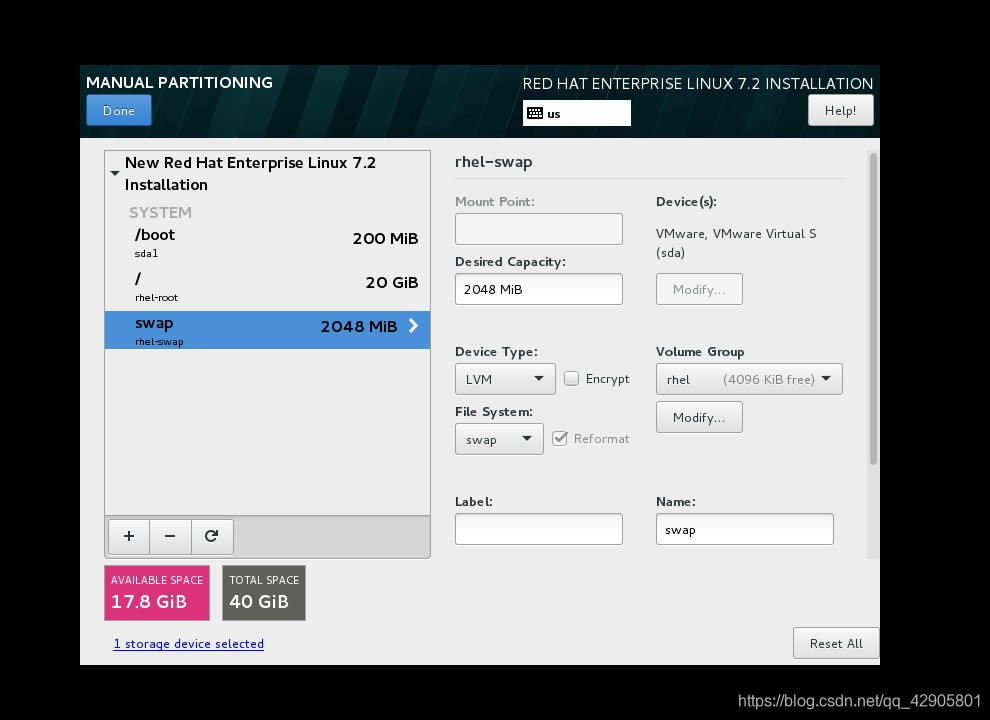
Task: Click the Name field containing swap
Action: tap(744, 529)
